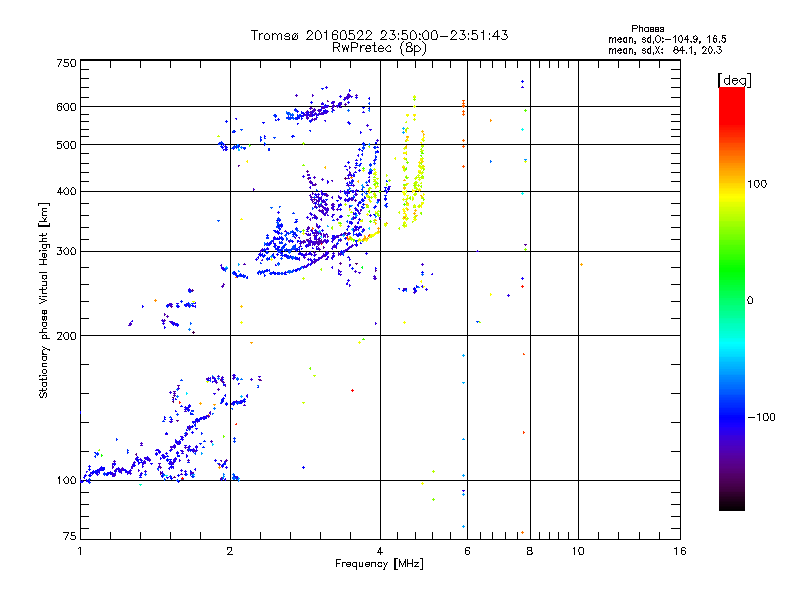This screenshot has height=600, width=800.
Task: Click the "Stationary phase Virtual Height [km]" axis label
Action: pos(44,300)
